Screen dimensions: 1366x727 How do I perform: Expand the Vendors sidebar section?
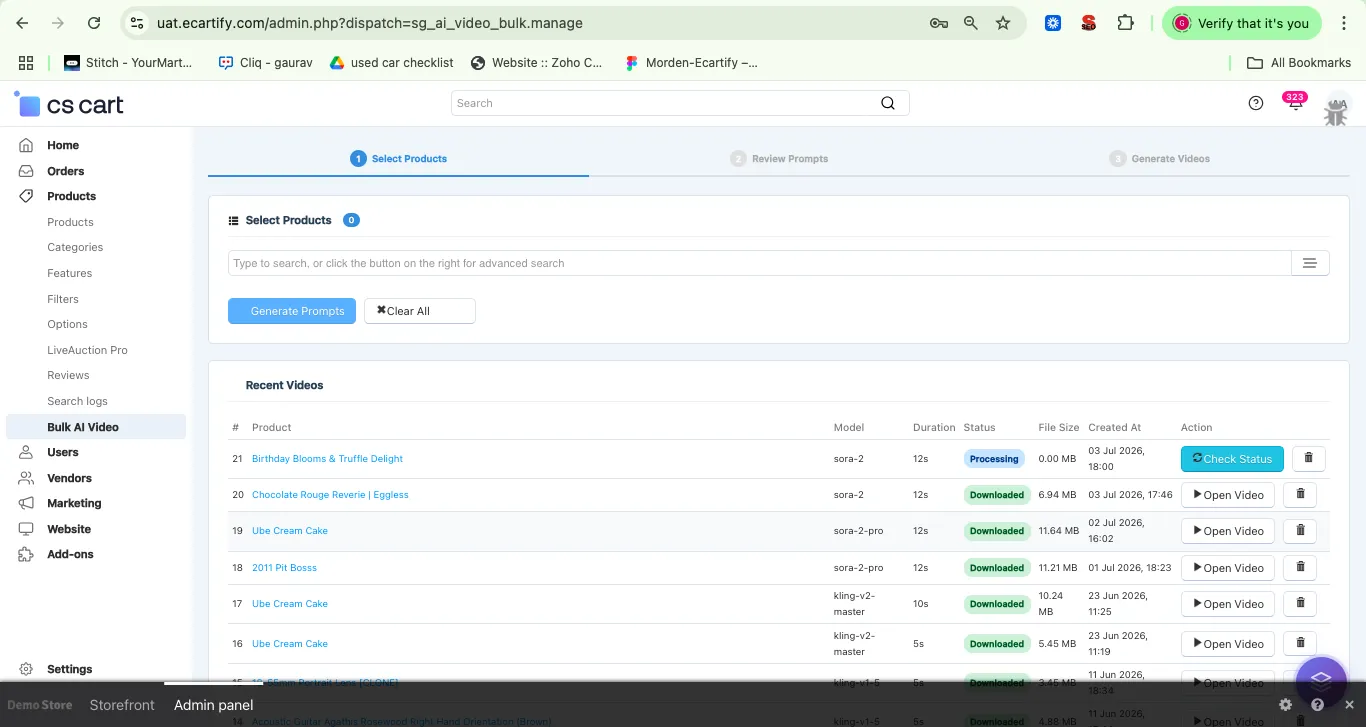click(x=69, y=478)
